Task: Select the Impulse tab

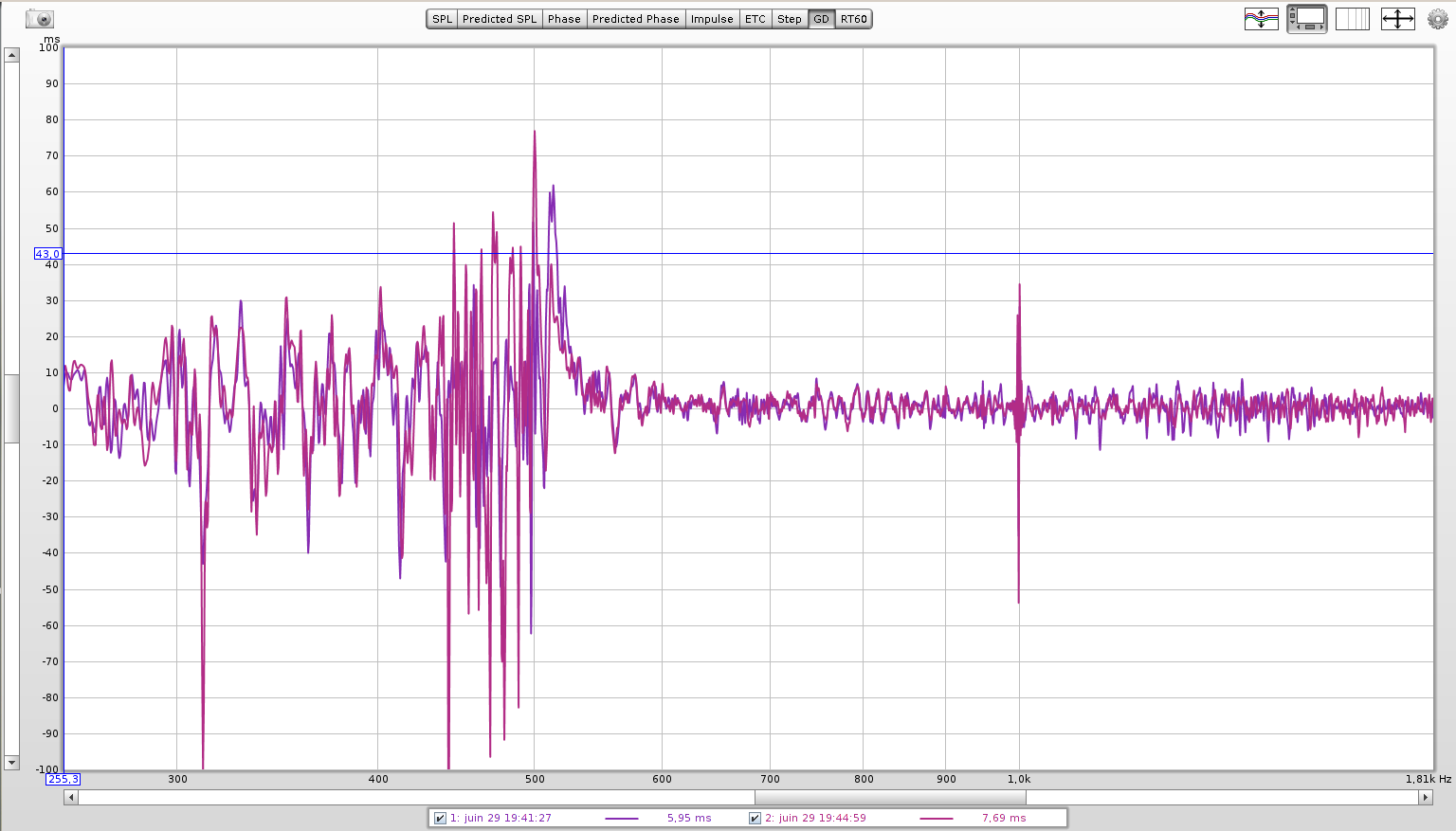Action: 712,19
